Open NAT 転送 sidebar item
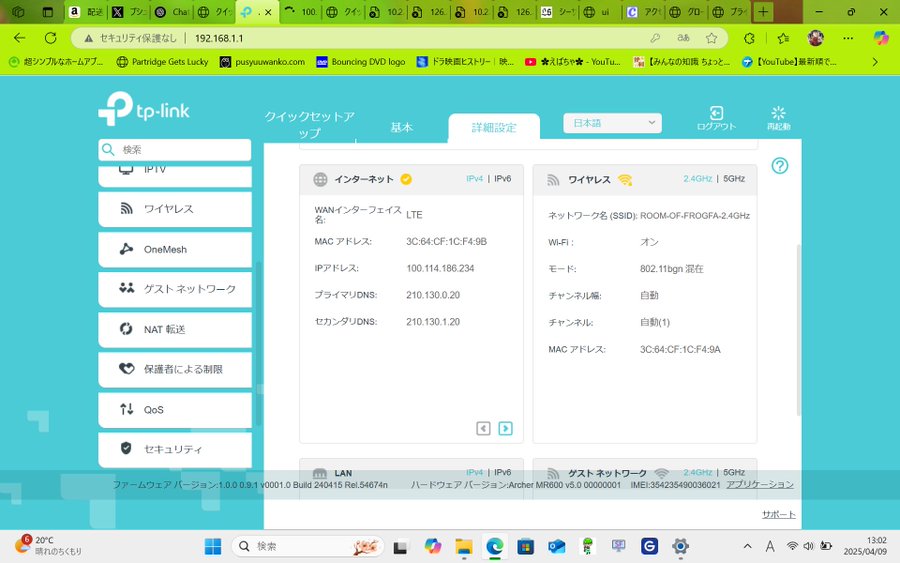This screenshot has height=563, width=900. click(x=174, y=329)
